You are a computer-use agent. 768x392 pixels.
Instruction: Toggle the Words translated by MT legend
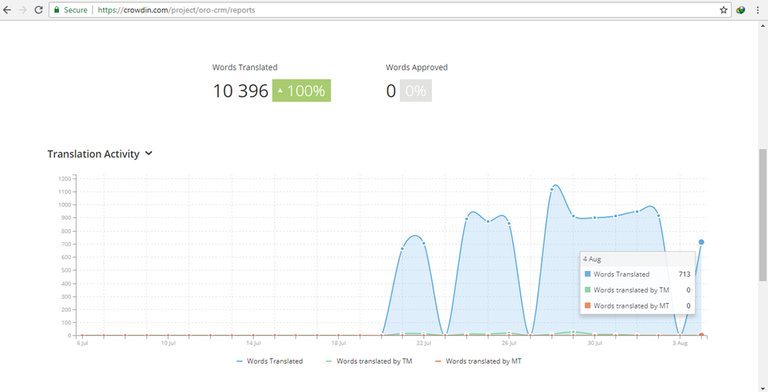pos(478,361)
